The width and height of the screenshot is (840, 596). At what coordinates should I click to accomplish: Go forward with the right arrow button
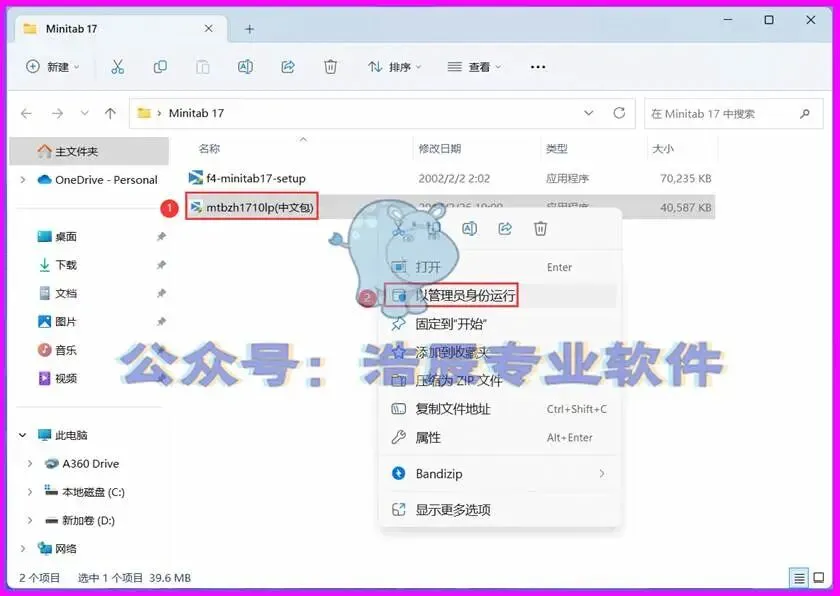click(x=57, y=114)
